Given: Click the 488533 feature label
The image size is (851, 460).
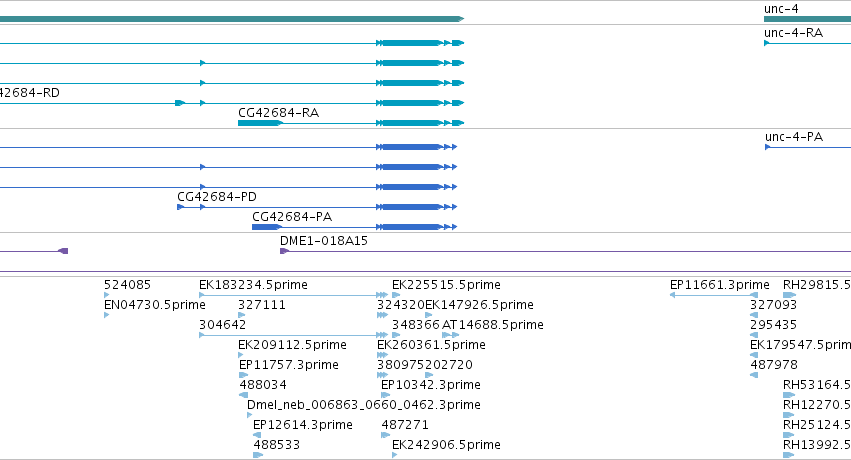Looking at the screenshot, I should [277, 445].
